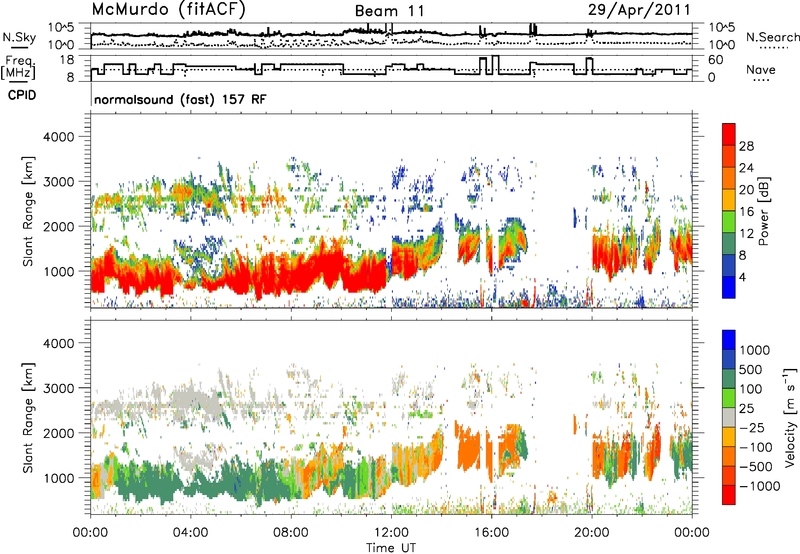Click the gray swatch on Velocity colorbar
This screenshot has height=554, width=800.
click(729, 418)
